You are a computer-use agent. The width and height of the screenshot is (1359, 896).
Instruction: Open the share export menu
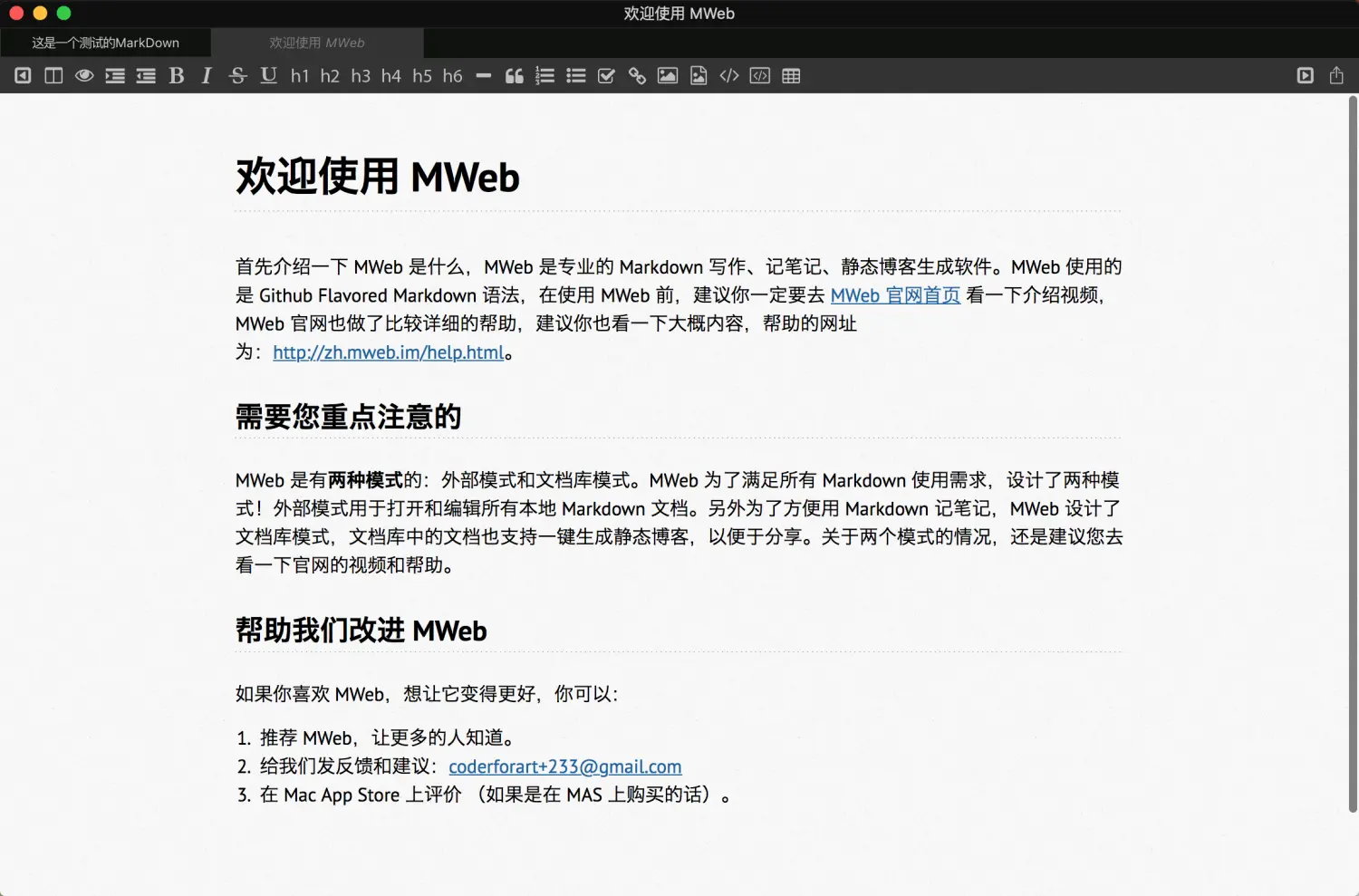1336,76
